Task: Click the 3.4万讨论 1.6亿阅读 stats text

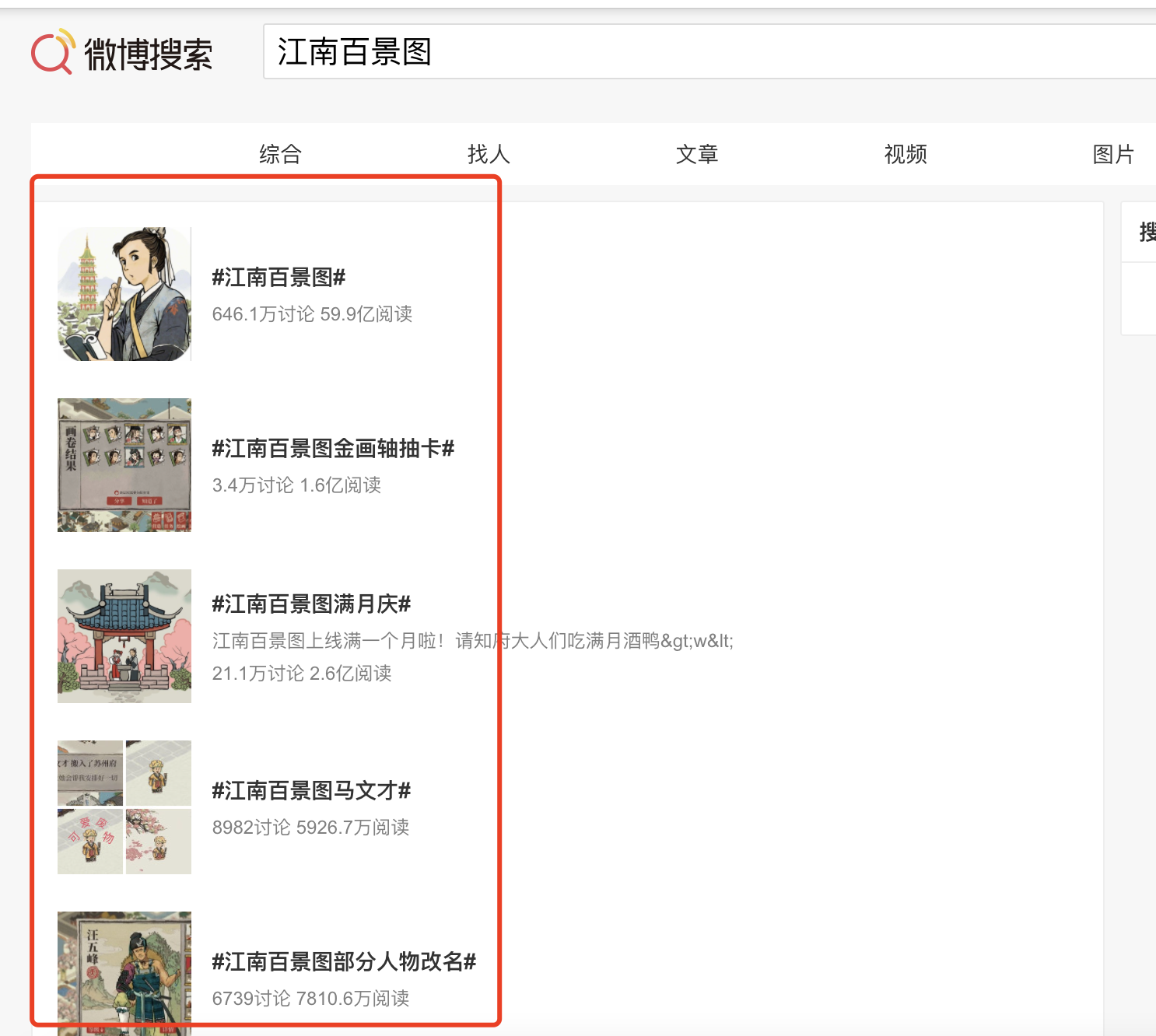Action: click(296, 485)
